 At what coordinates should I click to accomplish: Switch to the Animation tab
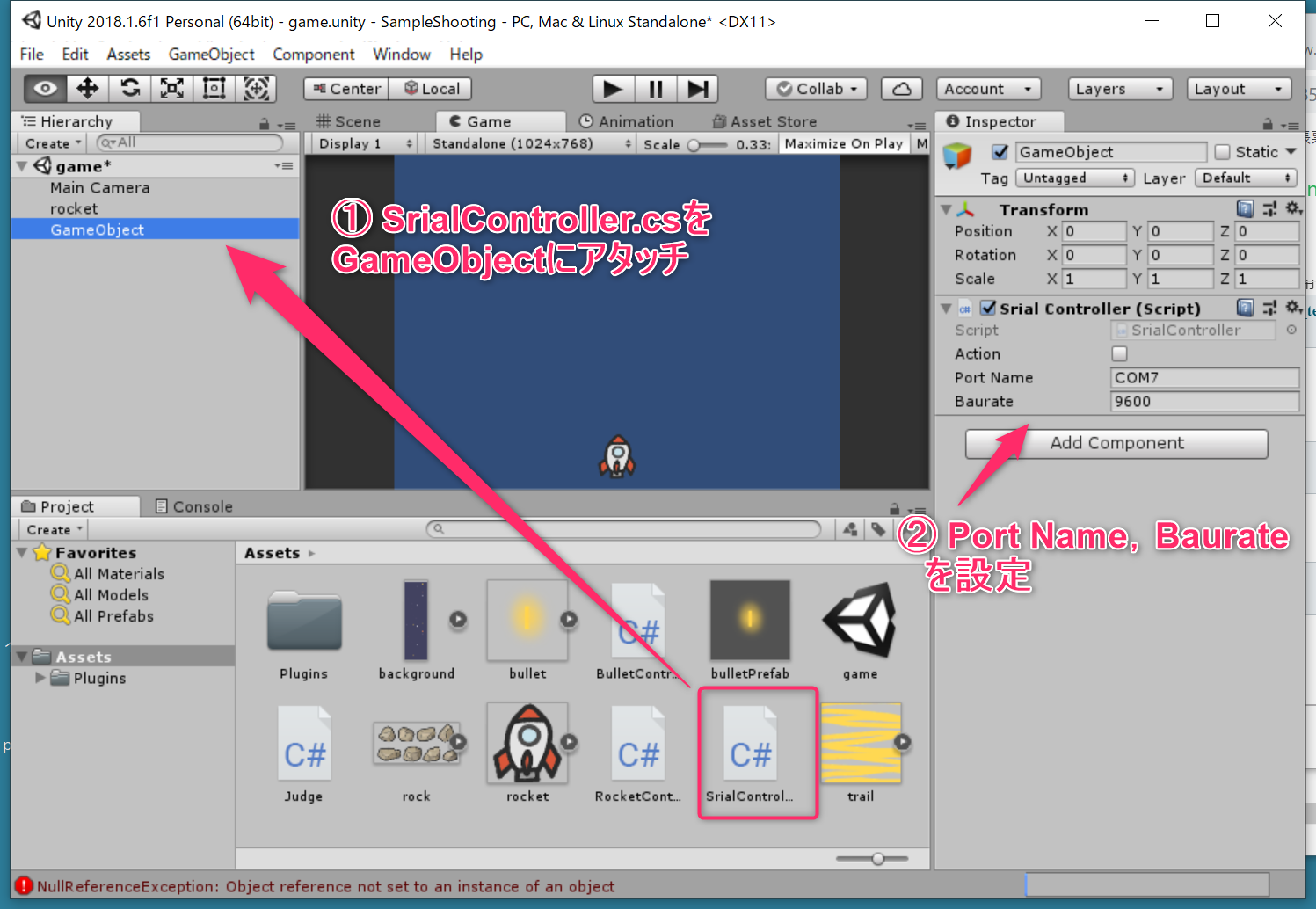click(627, 121)
